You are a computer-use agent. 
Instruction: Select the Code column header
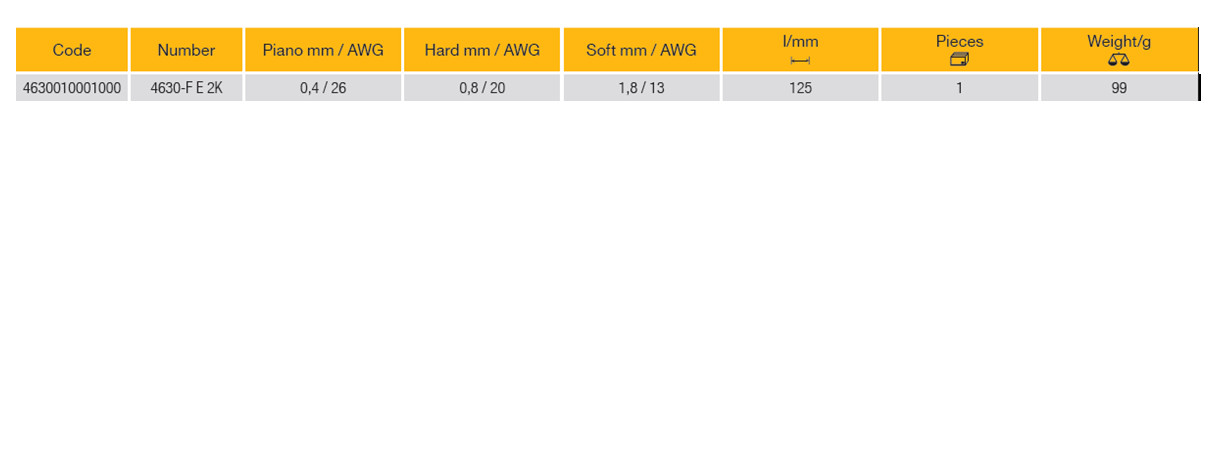72,50
